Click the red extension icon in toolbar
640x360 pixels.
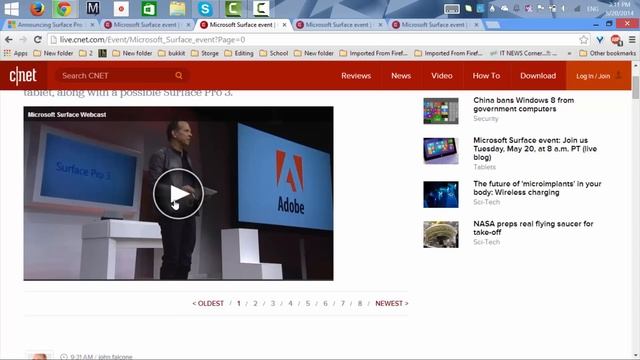pos(616,40)
